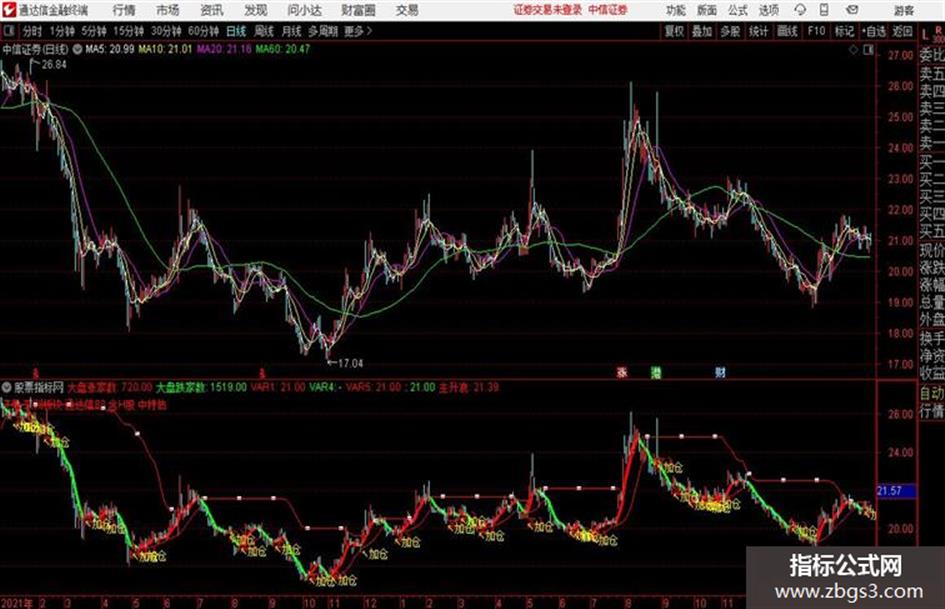Viewport: 945px width, 609px height.
Task: Switch to 5分钟 period
Action: coord(93,31)
